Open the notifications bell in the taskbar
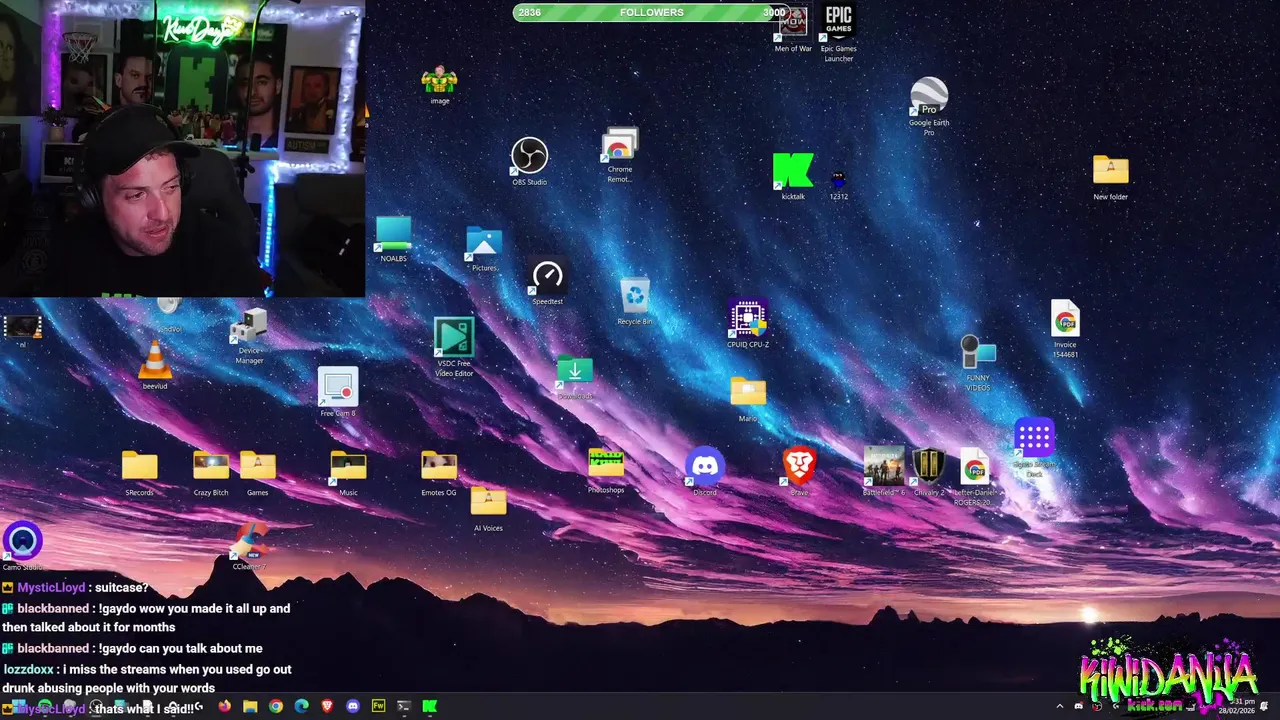Image resolution: width=1280 pixels, height=720 pixels. pos(1265,707)
